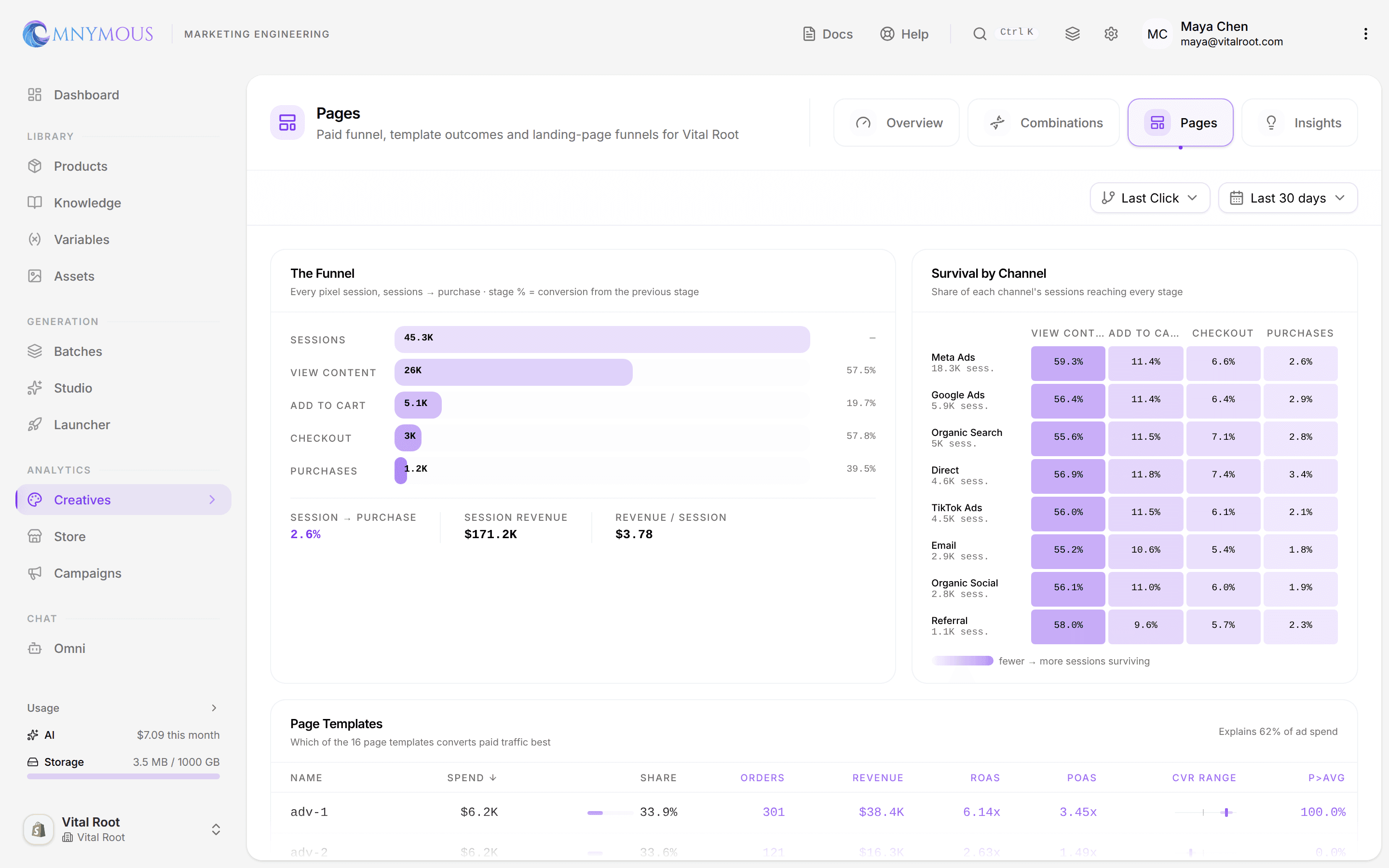Open the Last 30 days date dropdown

point(1288,198)
